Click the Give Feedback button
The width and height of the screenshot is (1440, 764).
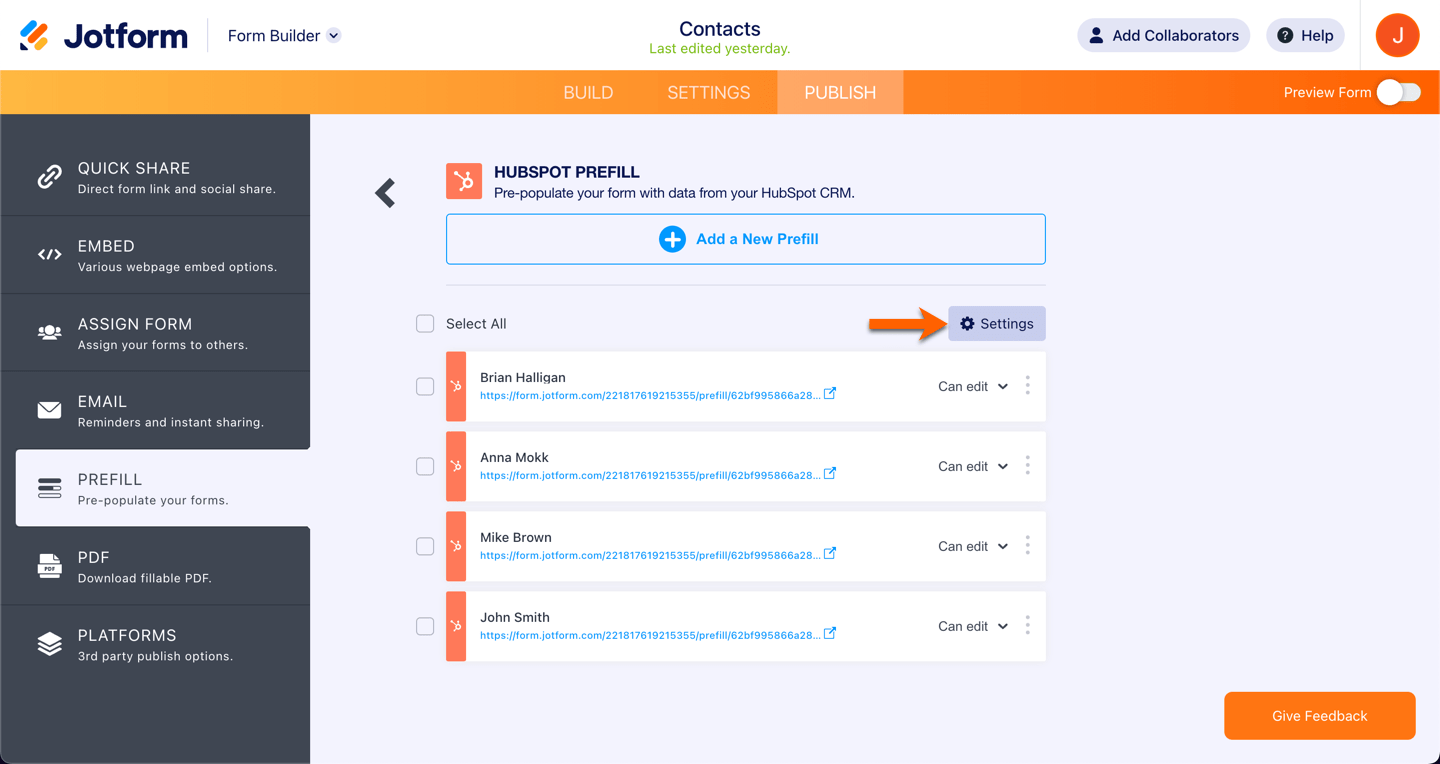tap(1319, 716)
